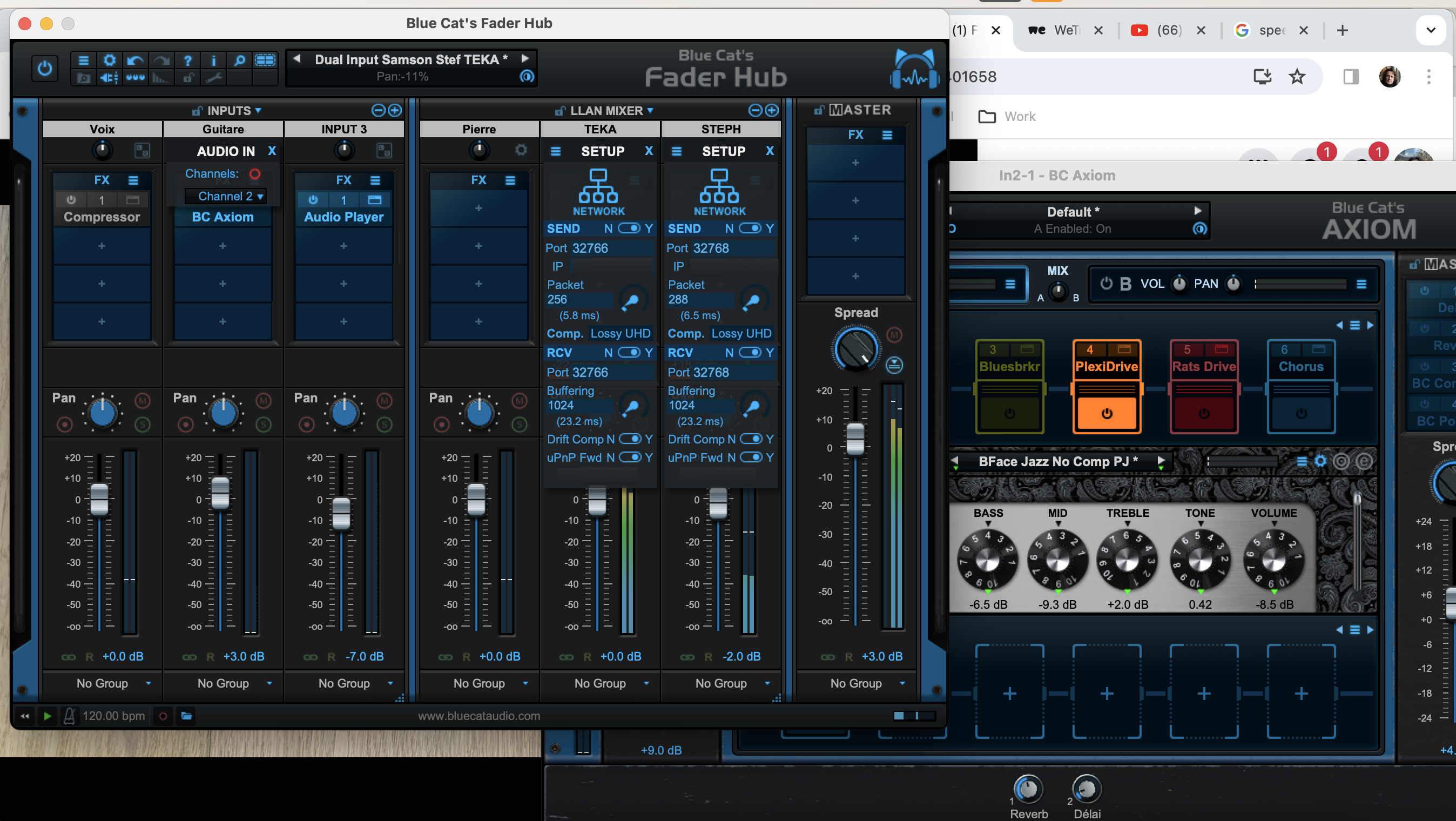Viewport: 1456px width, 821px height.
Task: Close the STEPH SETUP panel
Action: pyautogui.click(x=769, y=151)
